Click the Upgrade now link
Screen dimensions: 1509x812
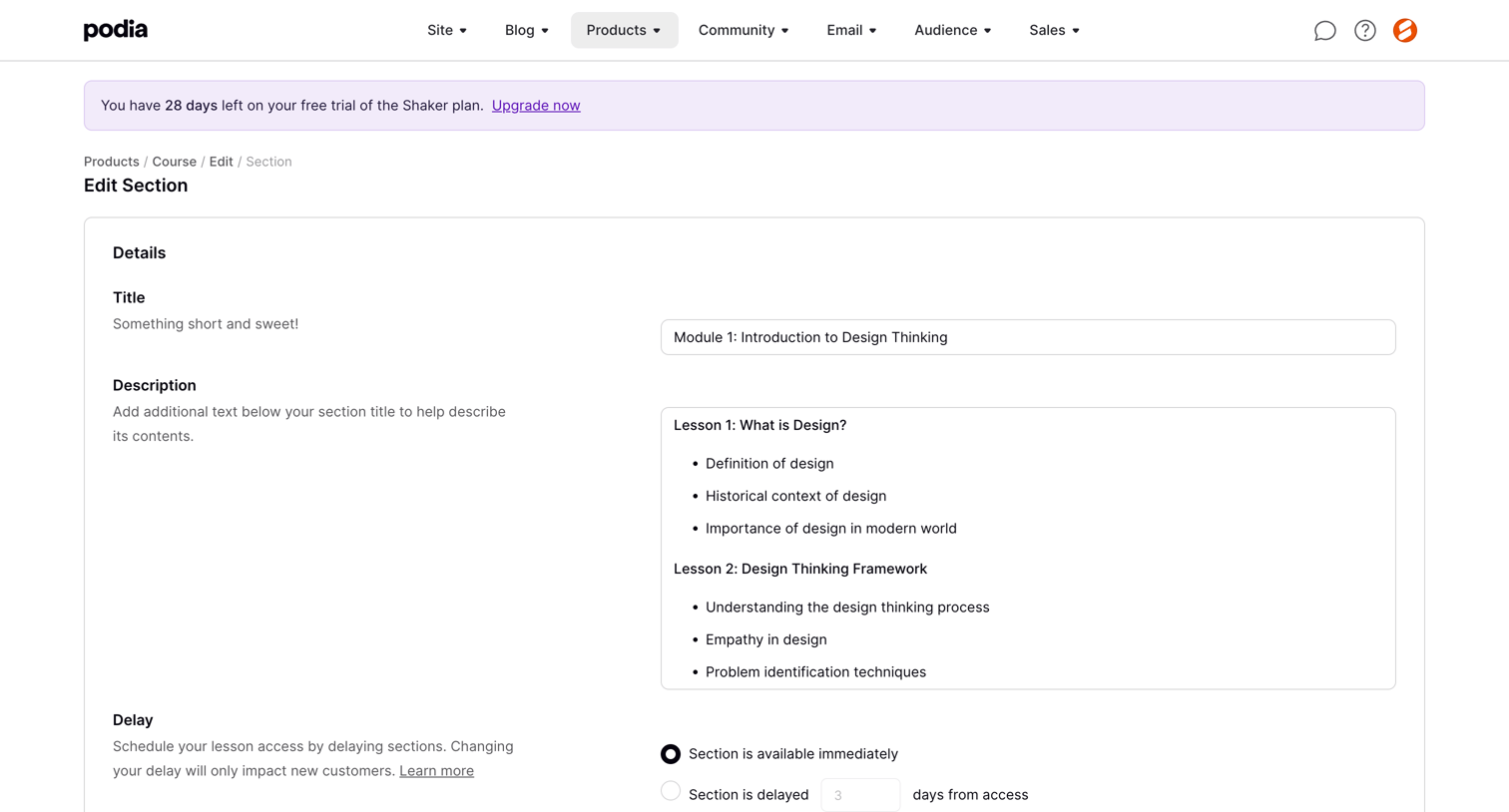click(x=536, y=106)
